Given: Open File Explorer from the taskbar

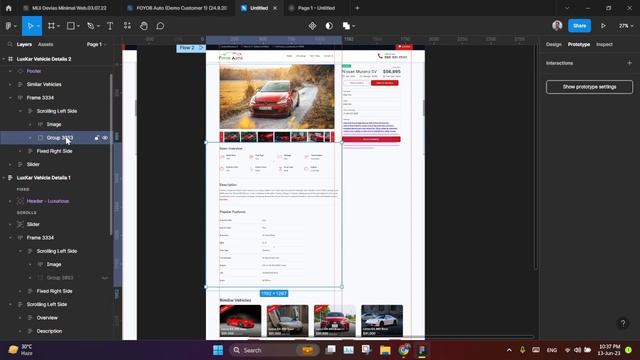Looking at the screenshot, I should (x=385, y=350).
